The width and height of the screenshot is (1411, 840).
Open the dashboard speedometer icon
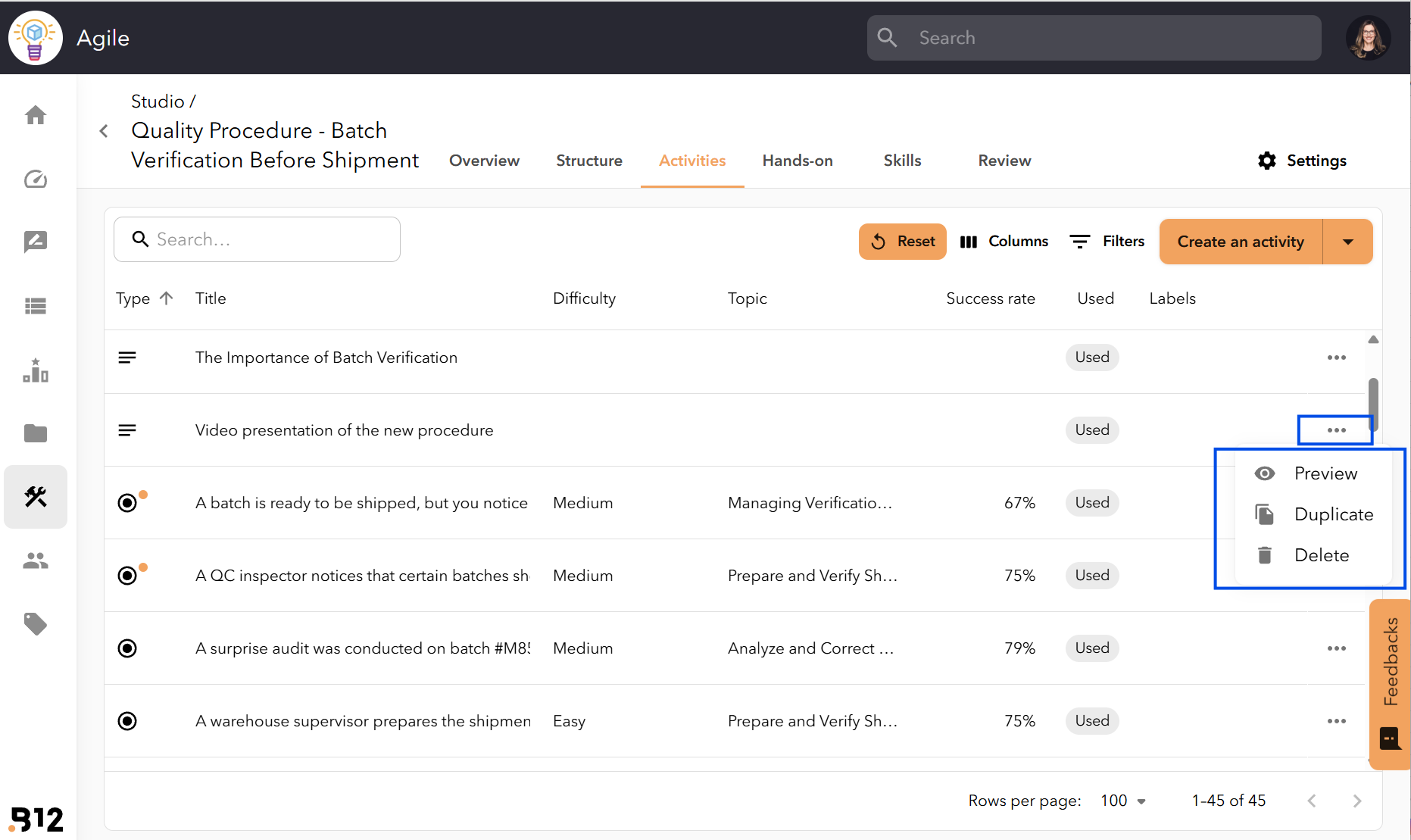[x=36, y=179]
